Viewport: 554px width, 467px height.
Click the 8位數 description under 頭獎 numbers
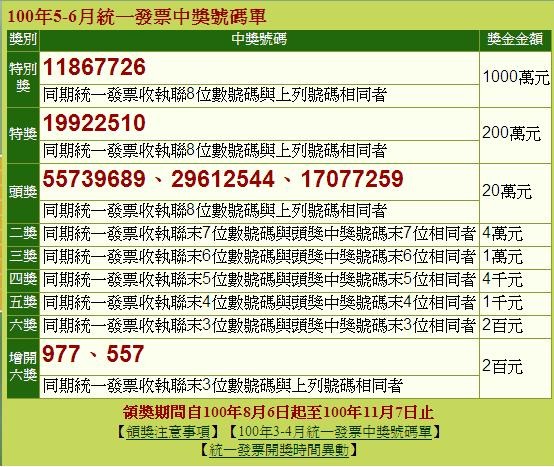[215, 211]
